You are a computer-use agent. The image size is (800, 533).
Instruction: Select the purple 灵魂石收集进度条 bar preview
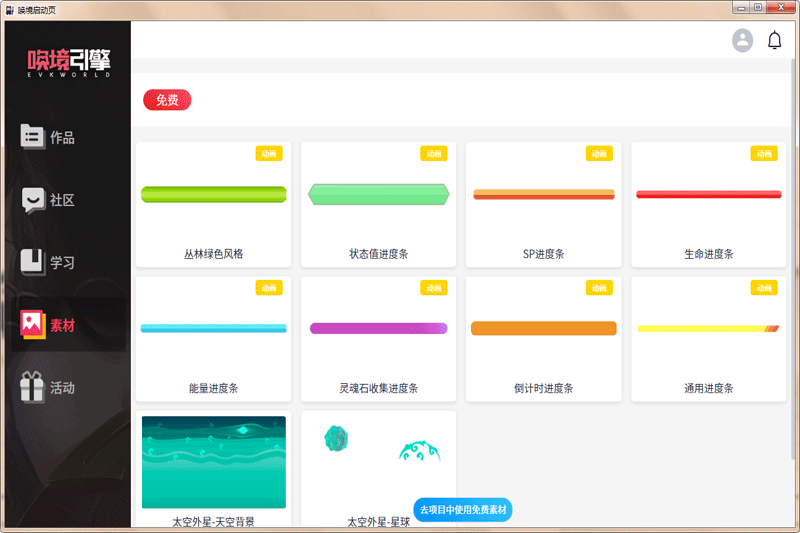click(379, 328)
